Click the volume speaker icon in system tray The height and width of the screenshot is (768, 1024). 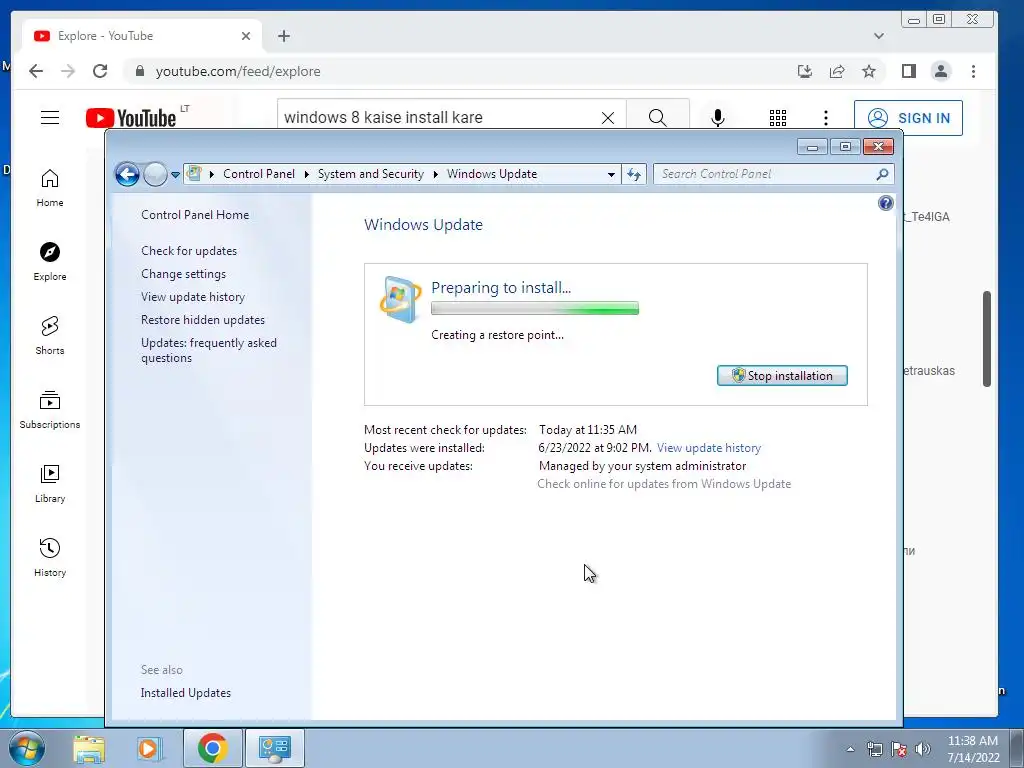point(922,748)
